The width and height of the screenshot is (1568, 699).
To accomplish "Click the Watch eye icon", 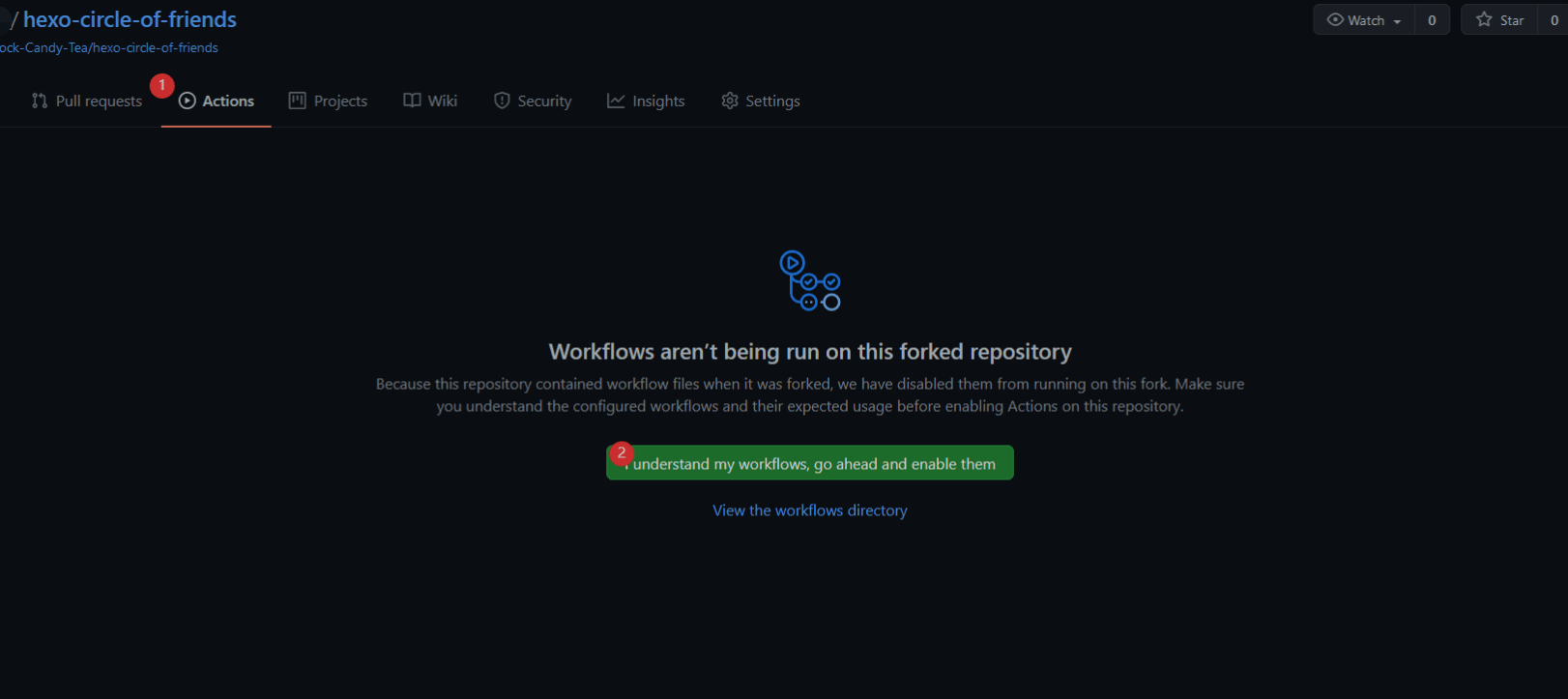I will click(1335, 19).
